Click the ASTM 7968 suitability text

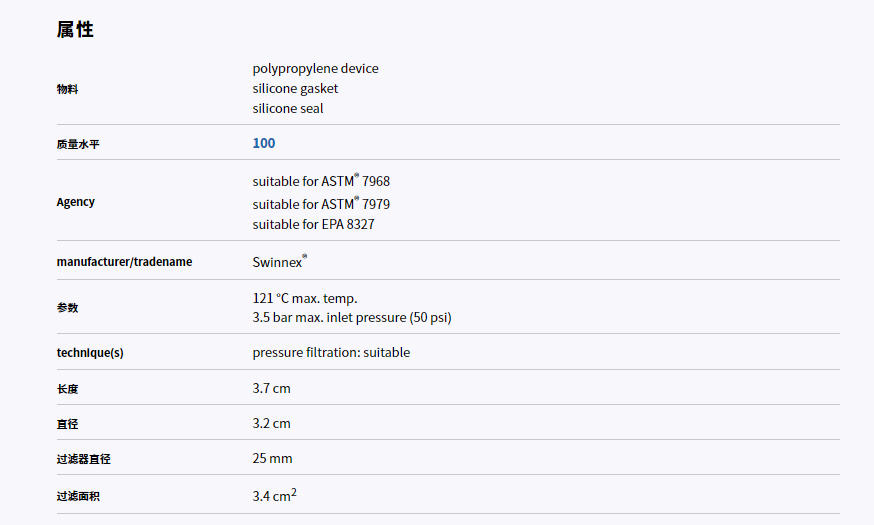[x=321, y=182]
